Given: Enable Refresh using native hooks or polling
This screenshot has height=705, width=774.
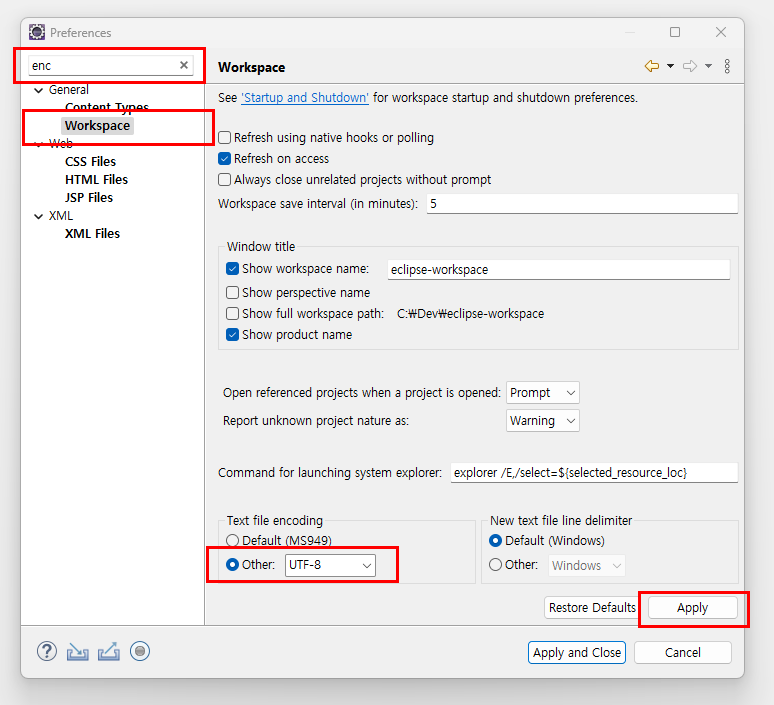Looking at the screenshot, I should click(x=225, y=137).
